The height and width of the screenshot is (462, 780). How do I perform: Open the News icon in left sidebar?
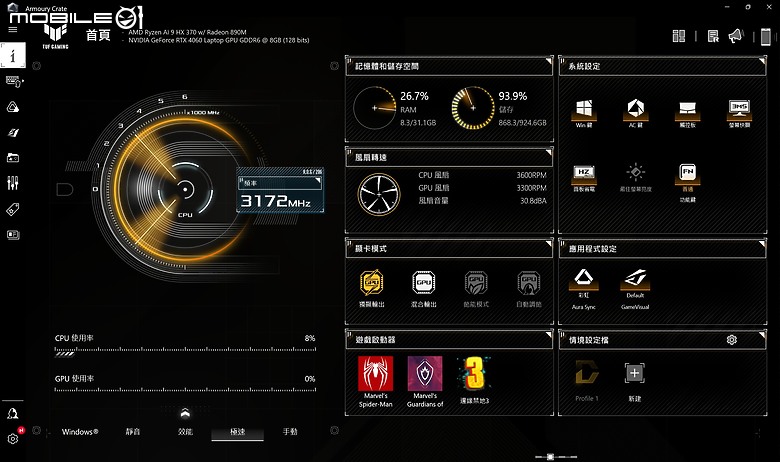(x=13, y=235)
